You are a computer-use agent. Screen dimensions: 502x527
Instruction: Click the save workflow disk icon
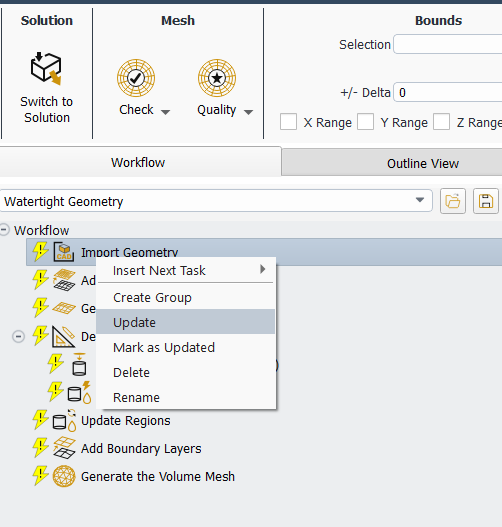coord(486,201)
